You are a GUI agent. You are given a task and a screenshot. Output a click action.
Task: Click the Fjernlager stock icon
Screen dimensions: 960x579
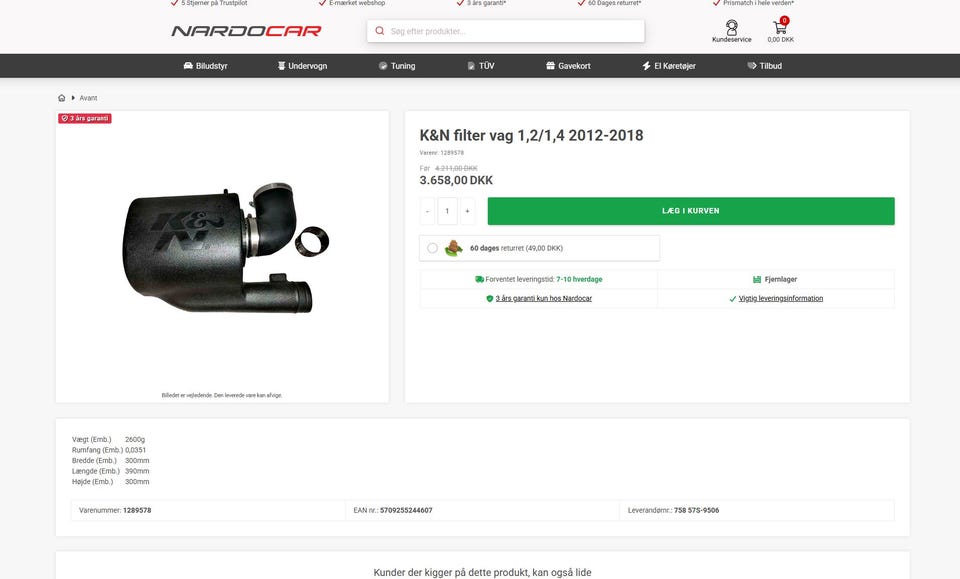757,279
